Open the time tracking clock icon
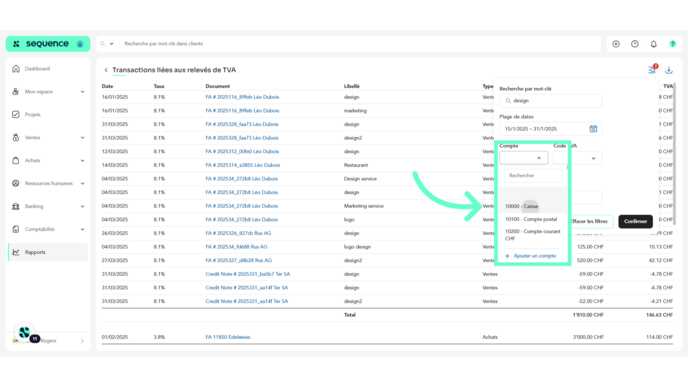The height and width of the screenshot is (387, 688). [x=635, y=44]
